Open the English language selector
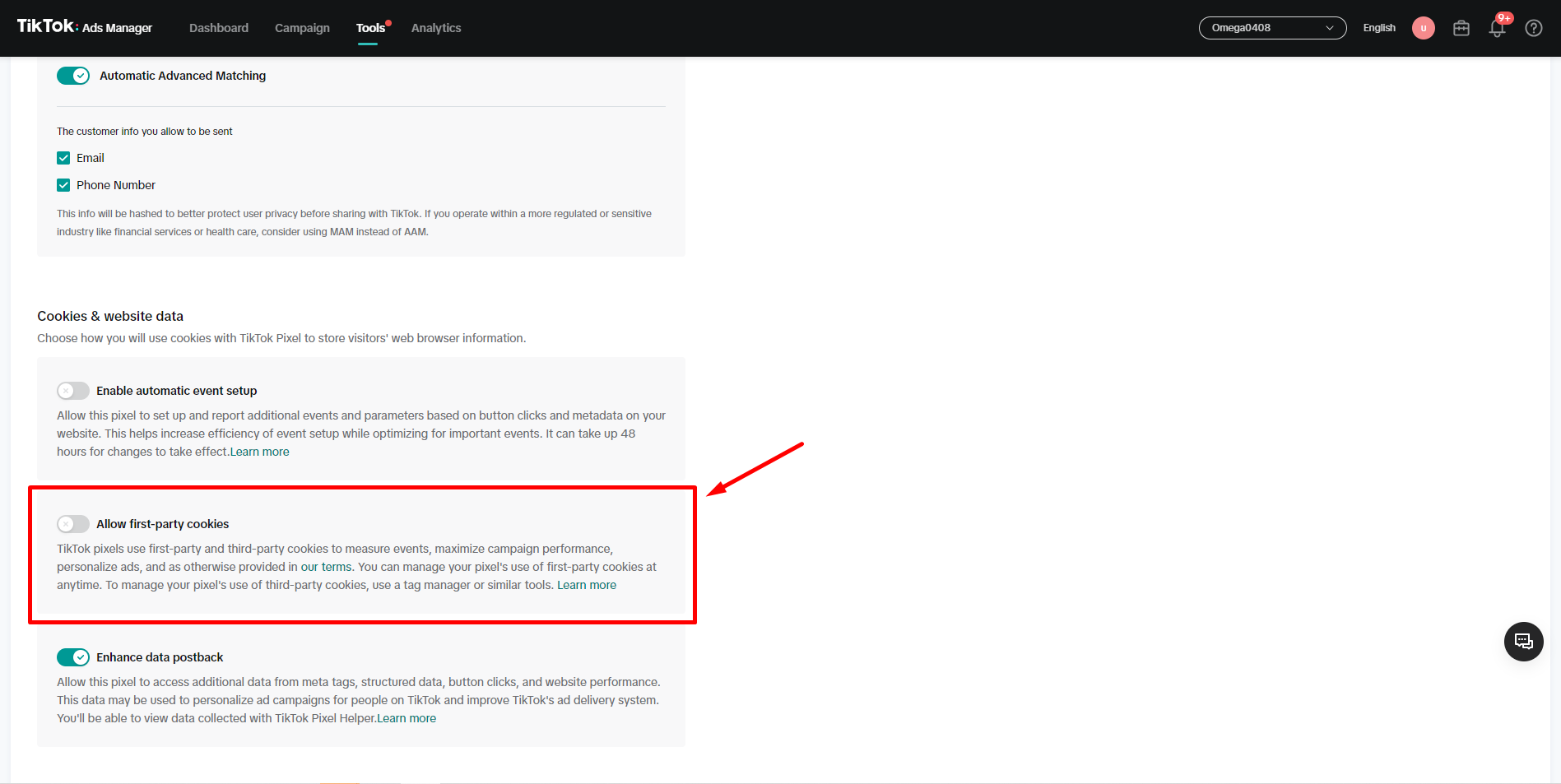The width and height of the screenshot is (1561, 784). [x=1378, y=28]
